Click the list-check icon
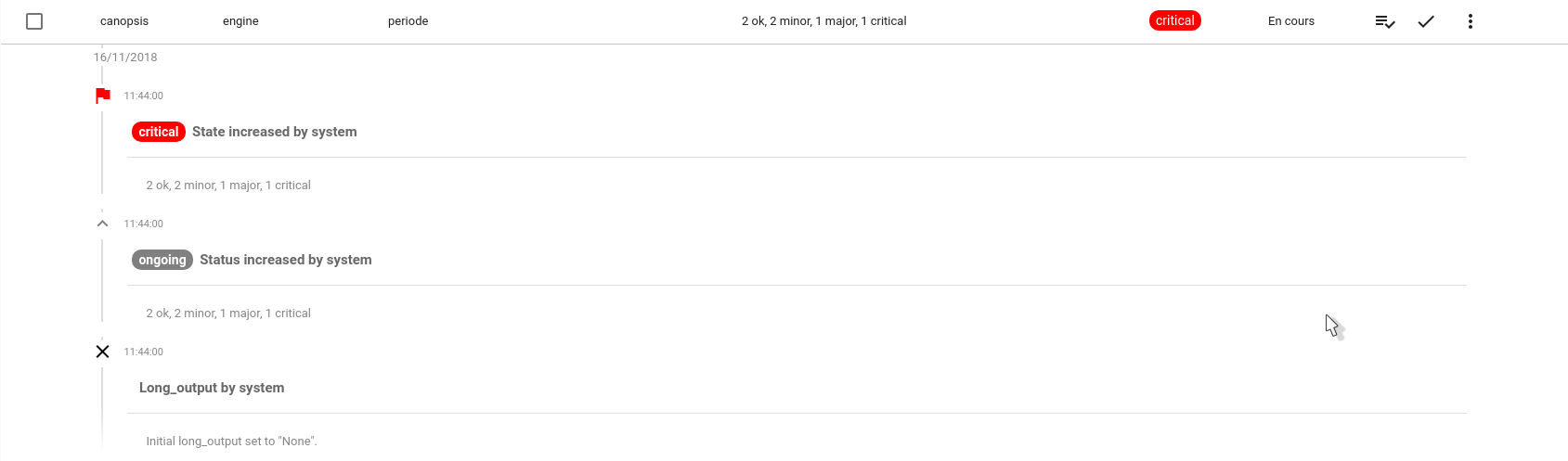 point(1385,21)
